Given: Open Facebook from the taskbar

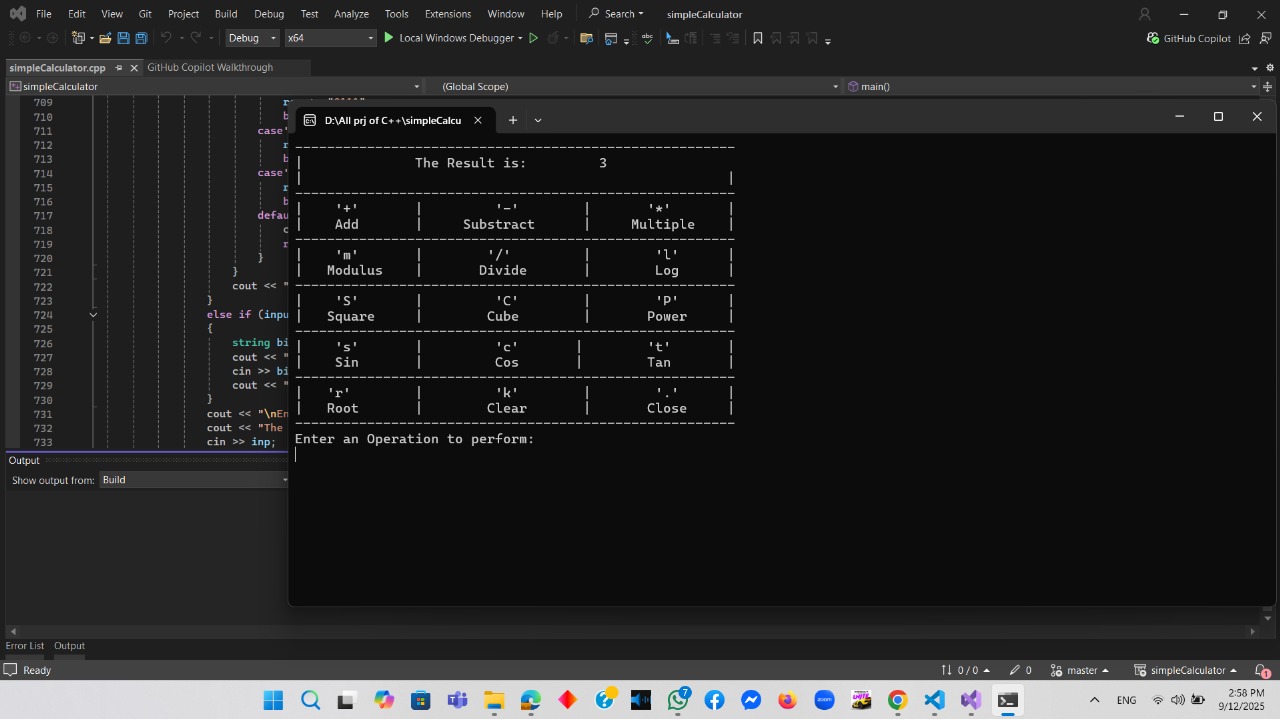Looking at the screenshot, I should point(714,700).
